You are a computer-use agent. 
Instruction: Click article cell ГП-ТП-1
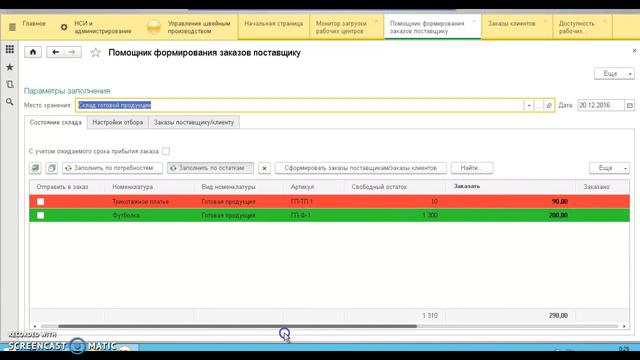point(313,202)
